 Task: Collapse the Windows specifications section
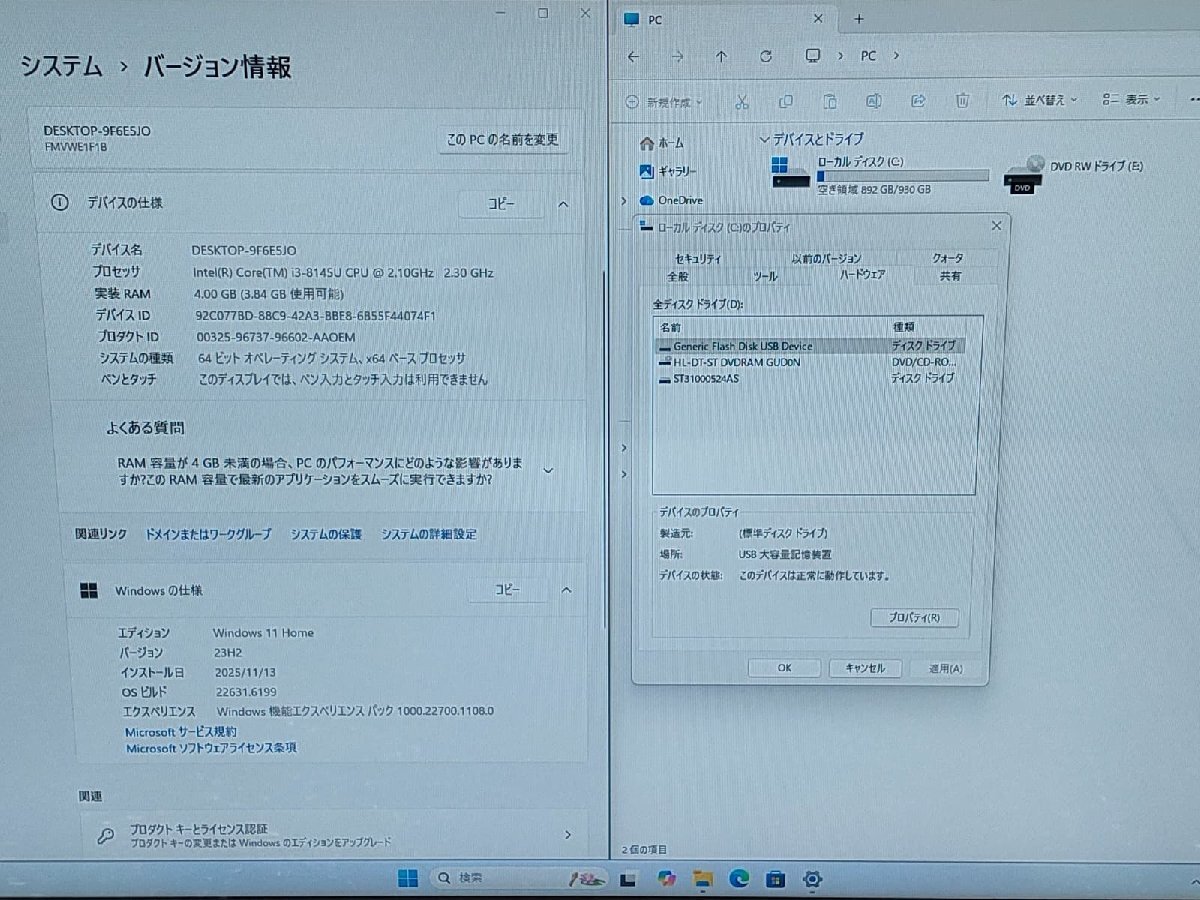click(x=566, y=590)
